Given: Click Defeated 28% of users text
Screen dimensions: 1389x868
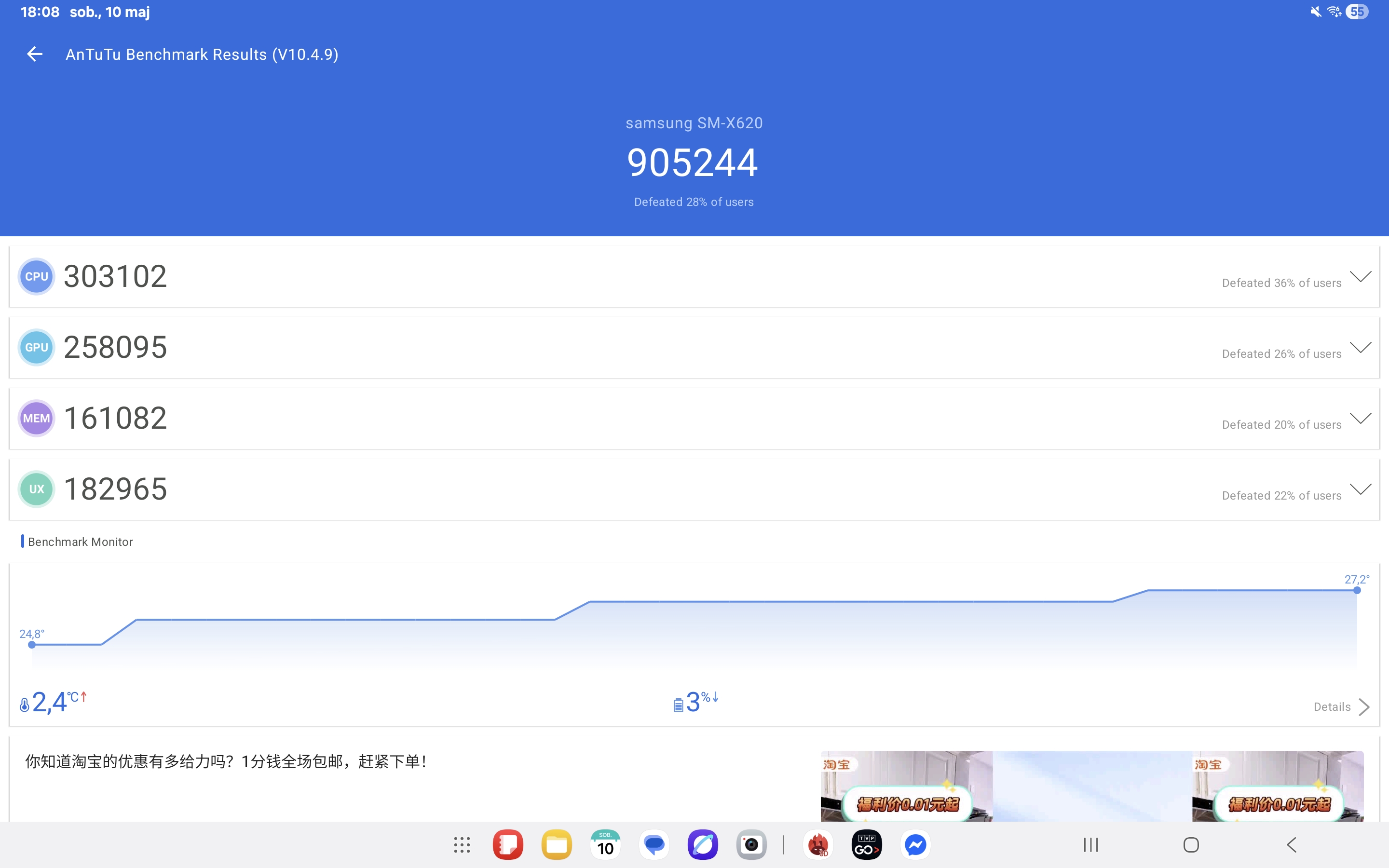Looking at the screenshot, I should pos(694,202).
